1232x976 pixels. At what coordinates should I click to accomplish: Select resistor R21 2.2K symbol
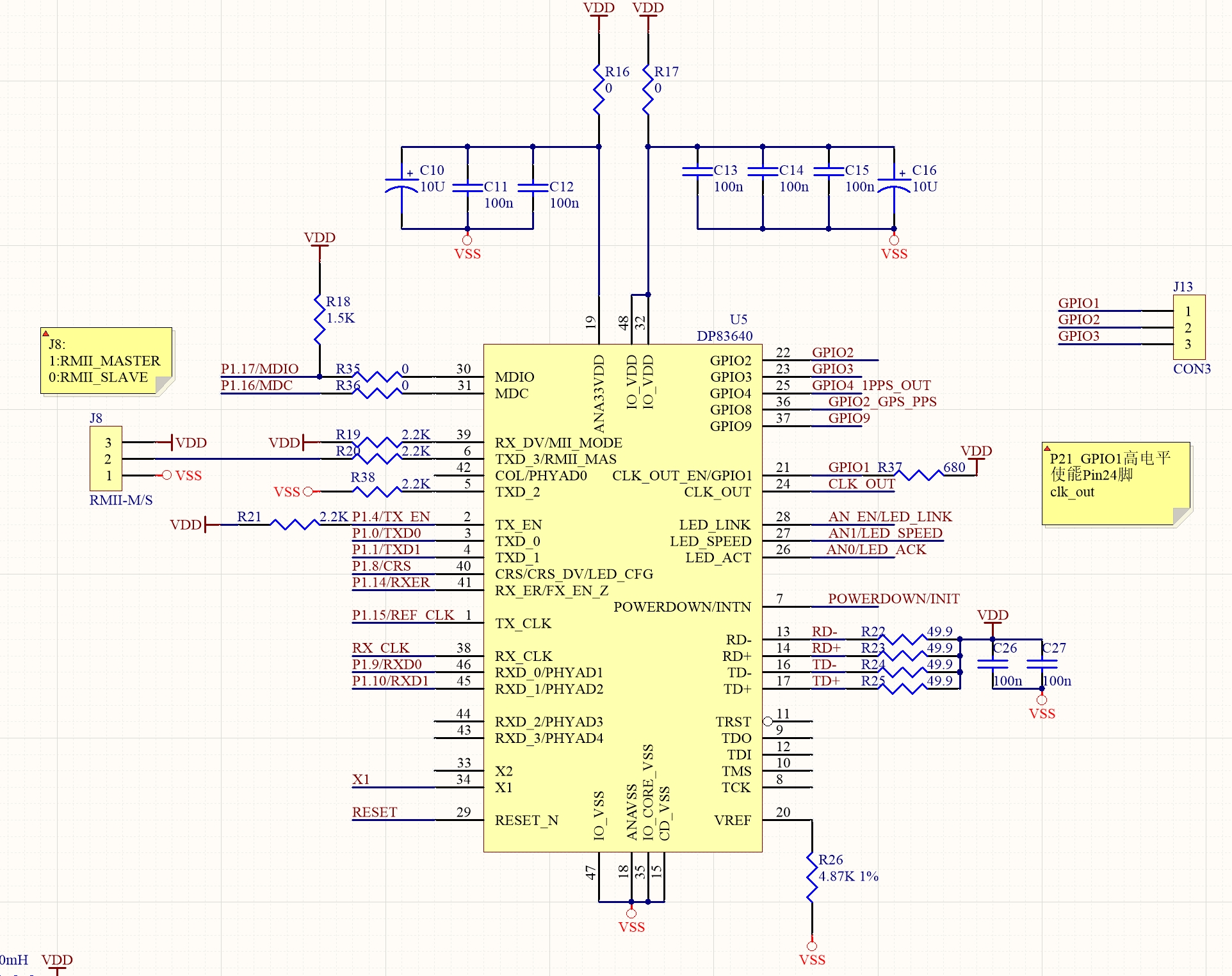[295, 525]
